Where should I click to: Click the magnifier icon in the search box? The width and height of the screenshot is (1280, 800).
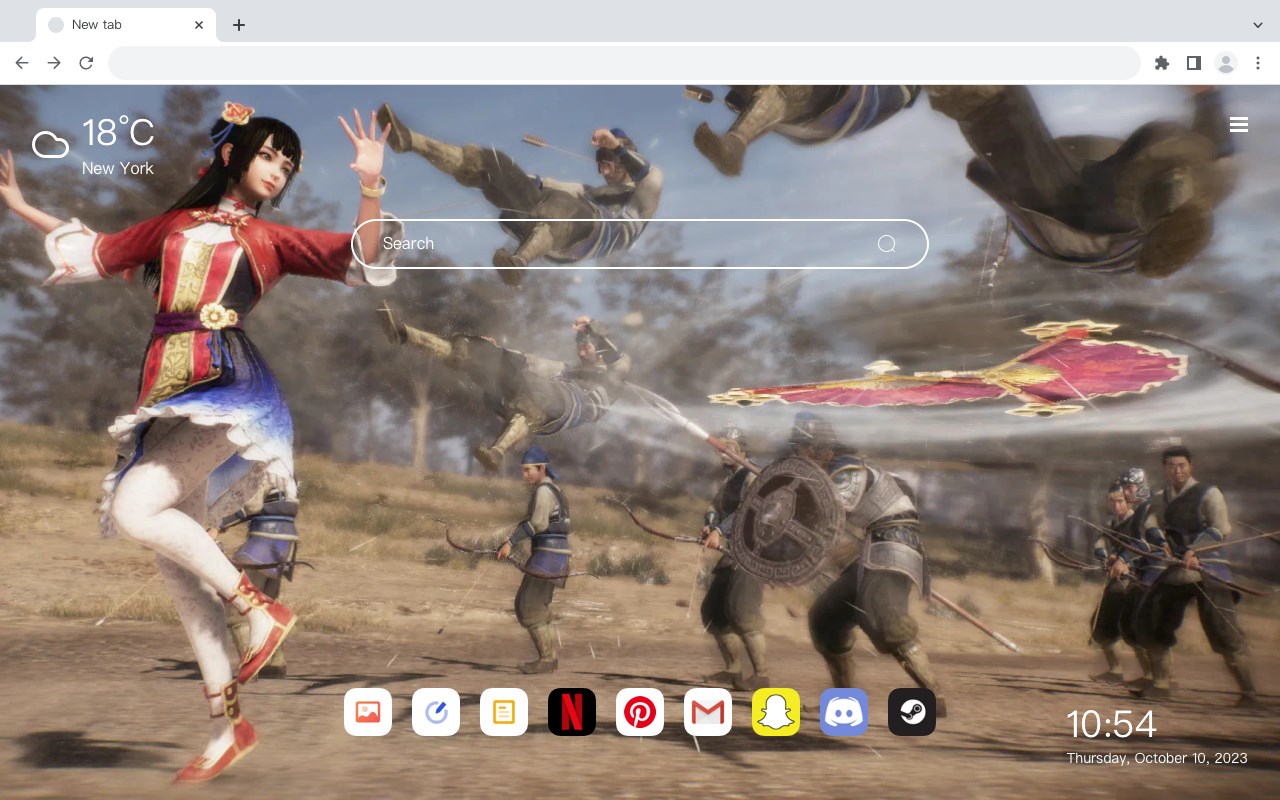pos(887,244)
